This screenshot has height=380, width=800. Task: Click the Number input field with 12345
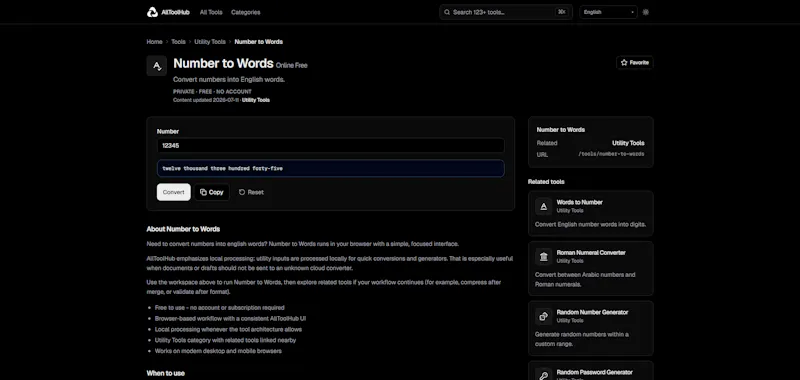[331, 145]
